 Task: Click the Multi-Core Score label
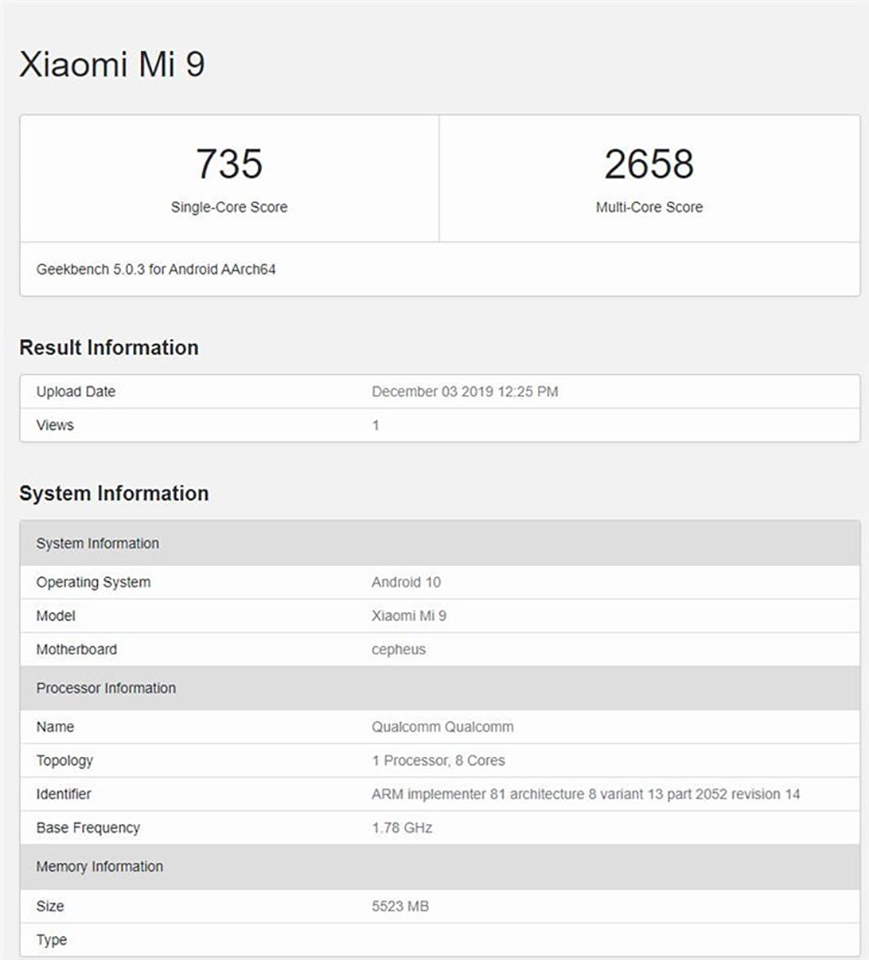(x=649, y=207)
